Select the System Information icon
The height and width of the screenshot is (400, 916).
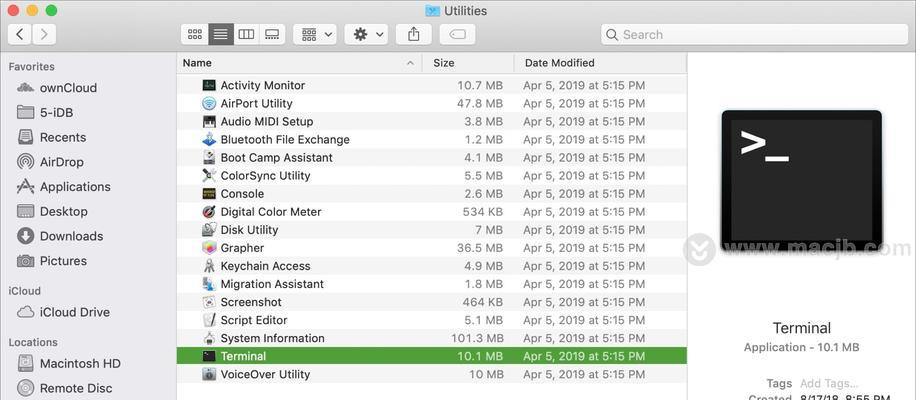point(209,339)
